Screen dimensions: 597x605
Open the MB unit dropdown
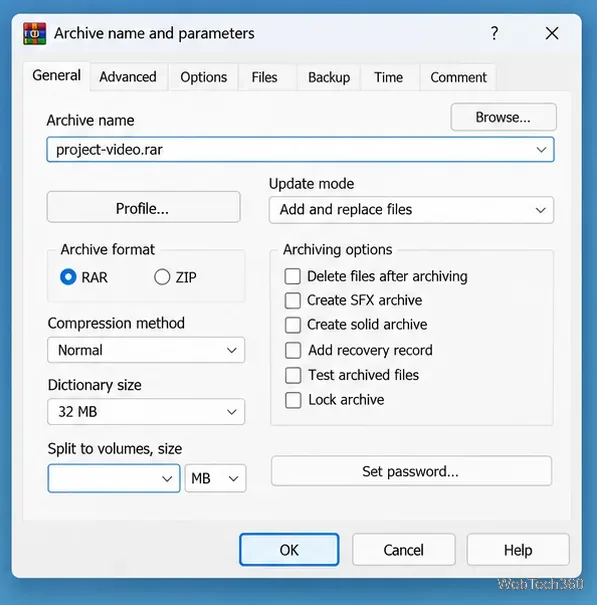(x=215, y=478)
